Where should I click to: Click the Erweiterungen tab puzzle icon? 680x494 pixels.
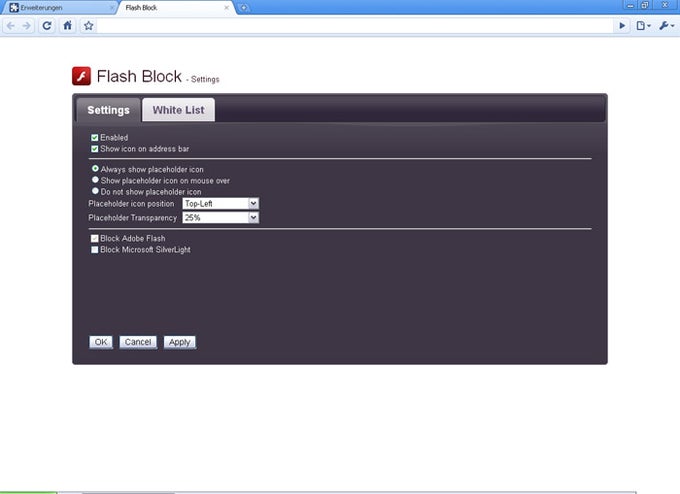coord(14,7)
